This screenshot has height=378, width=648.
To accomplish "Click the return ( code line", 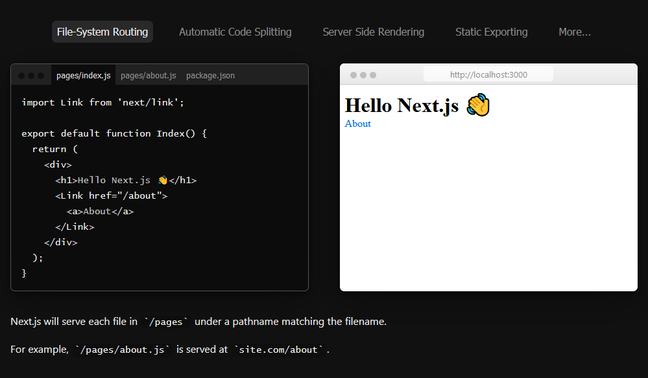I will [x=55, y=149].
